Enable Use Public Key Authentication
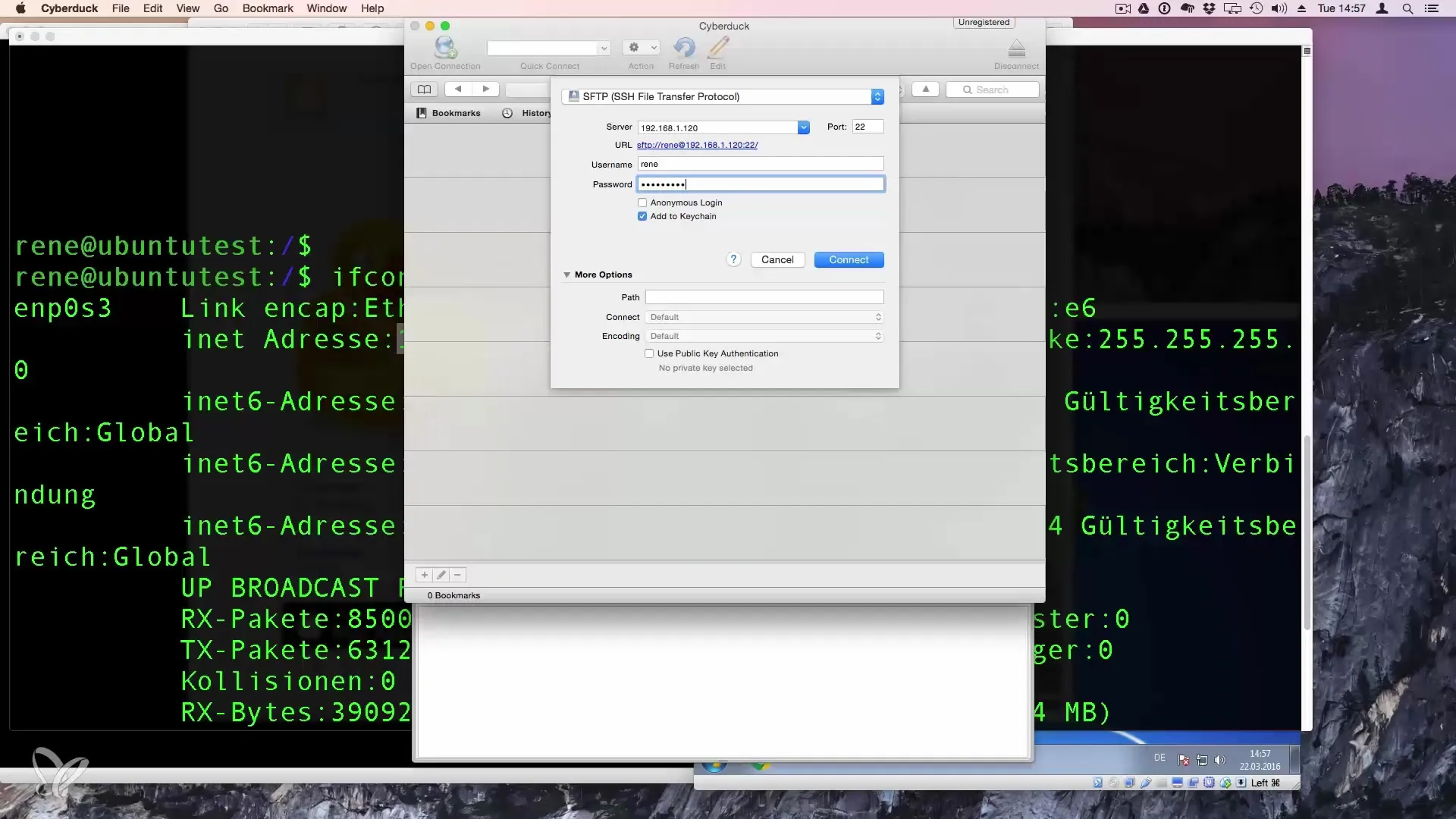This screenshot has width=1456, height=819. [649, 353]
